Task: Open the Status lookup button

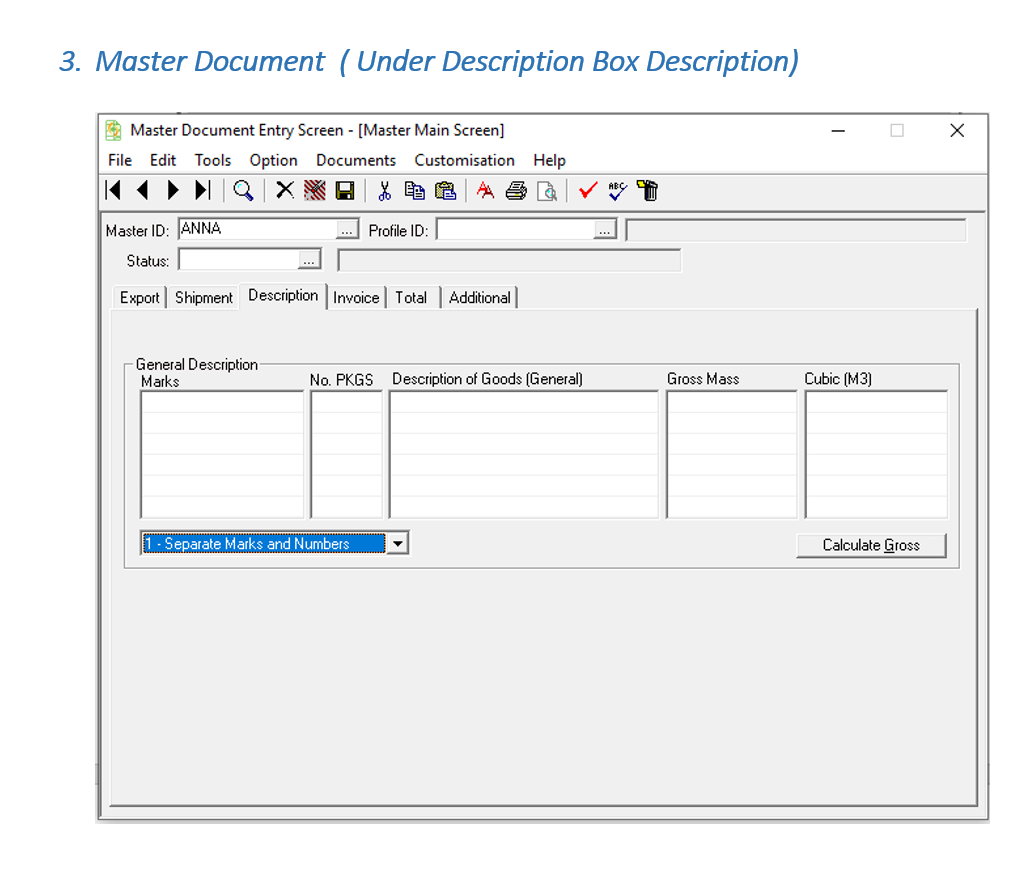Action: tap(310, 261)
